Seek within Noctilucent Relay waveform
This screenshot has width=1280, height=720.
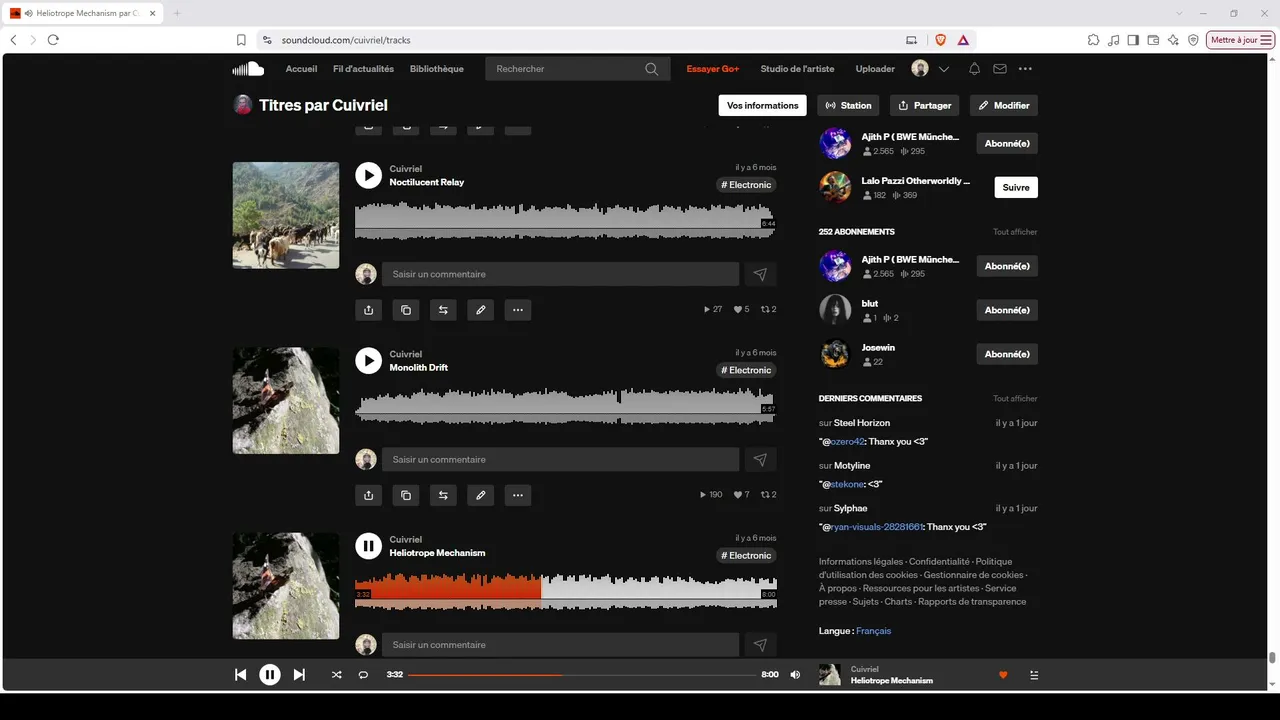[x=566, y=221]
